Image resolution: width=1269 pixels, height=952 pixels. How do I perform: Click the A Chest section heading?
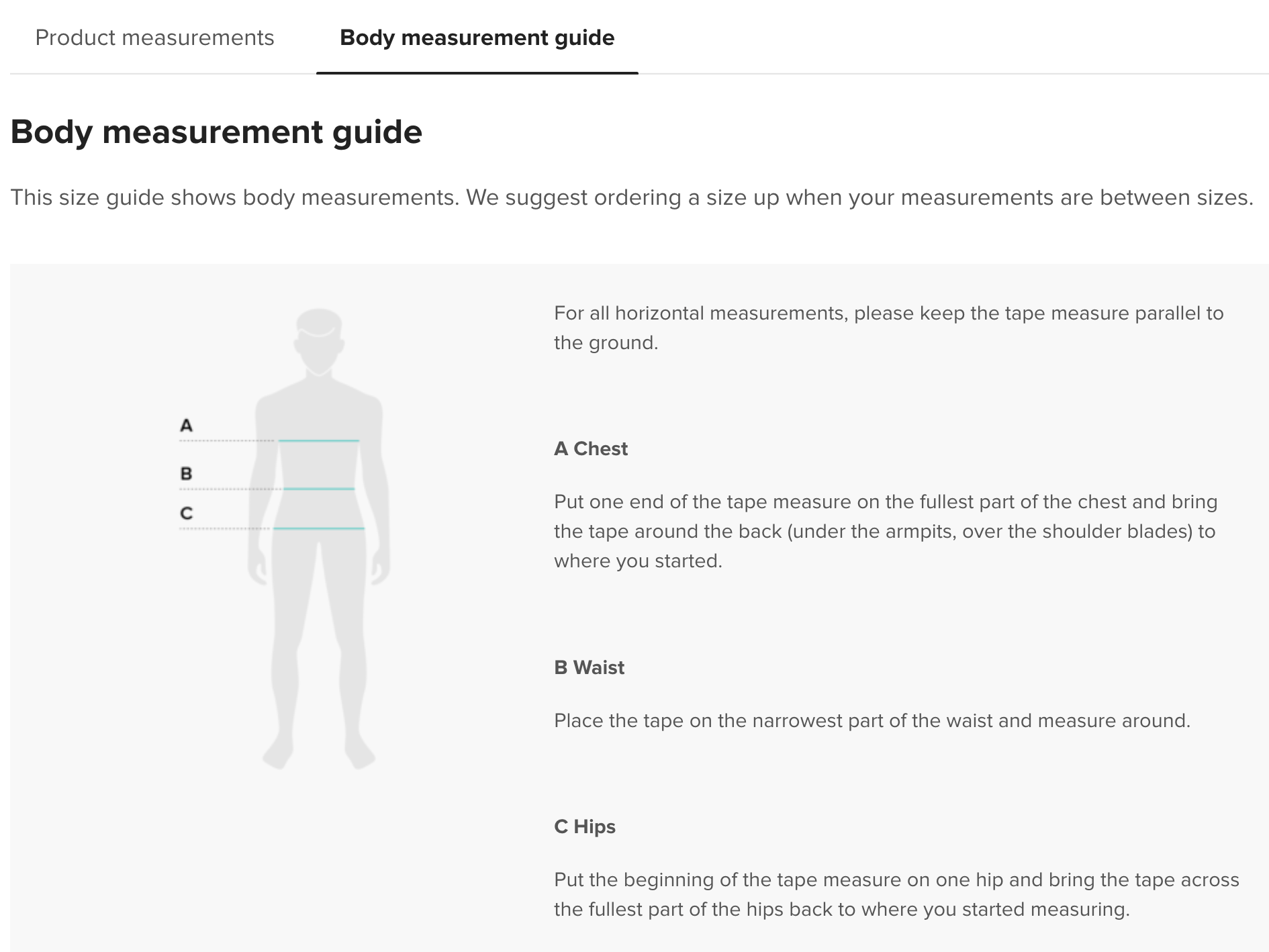click(x=591, y=448)
